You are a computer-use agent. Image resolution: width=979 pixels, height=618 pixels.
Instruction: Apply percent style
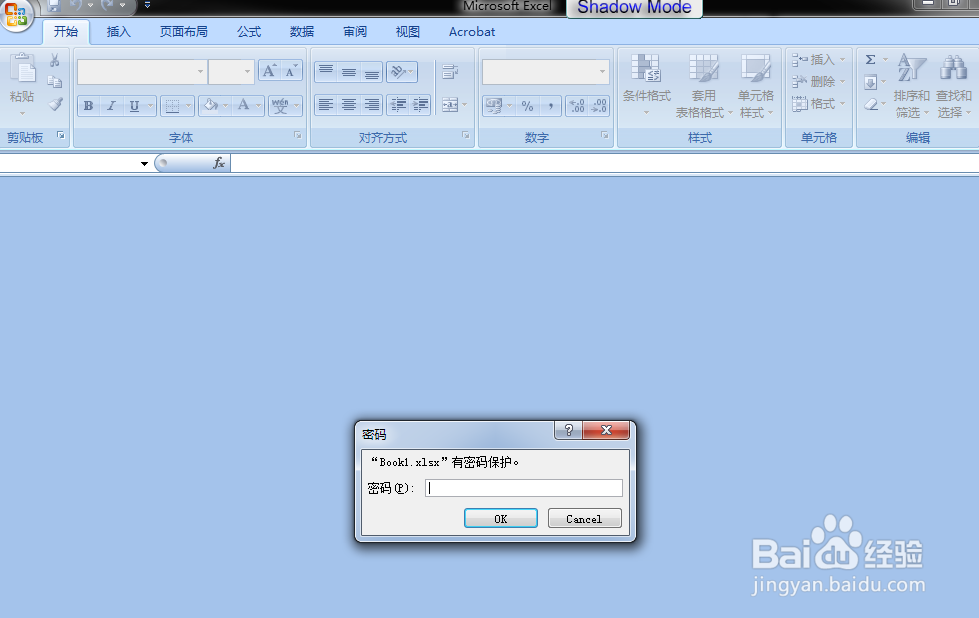coord(528,105)
